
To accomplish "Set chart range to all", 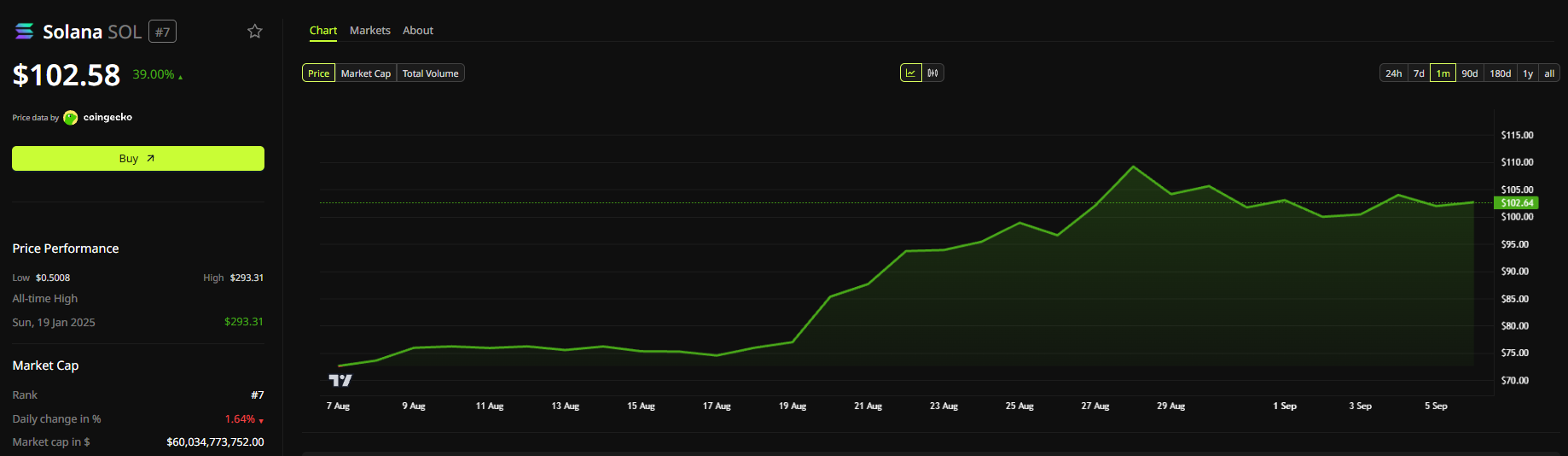I will (x=1549, y=73).
